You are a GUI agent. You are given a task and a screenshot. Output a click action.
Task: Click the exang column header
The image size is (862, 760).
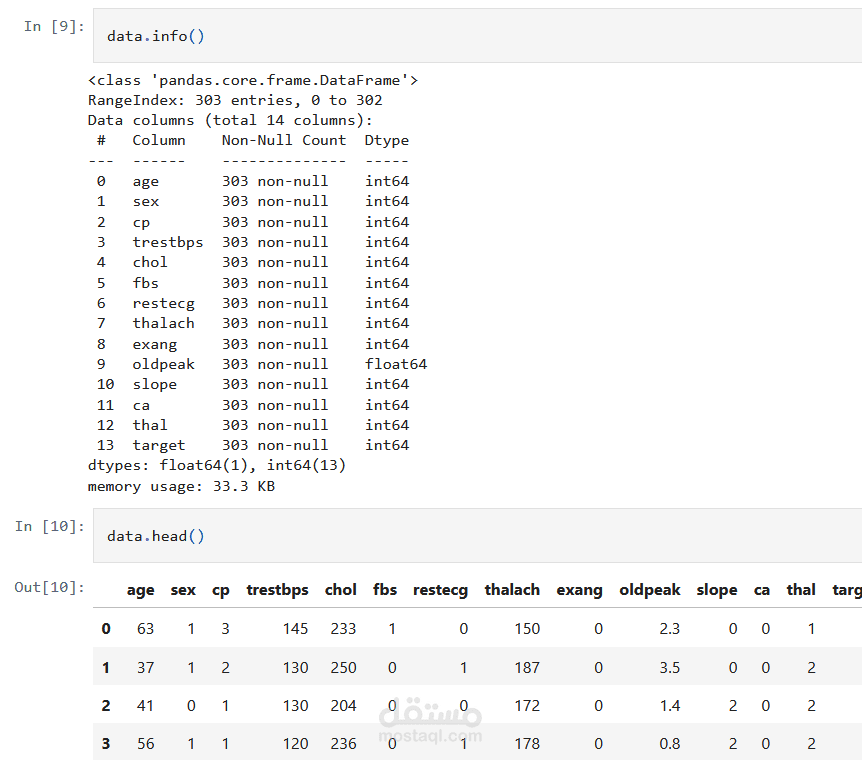[x=579, y=590]
